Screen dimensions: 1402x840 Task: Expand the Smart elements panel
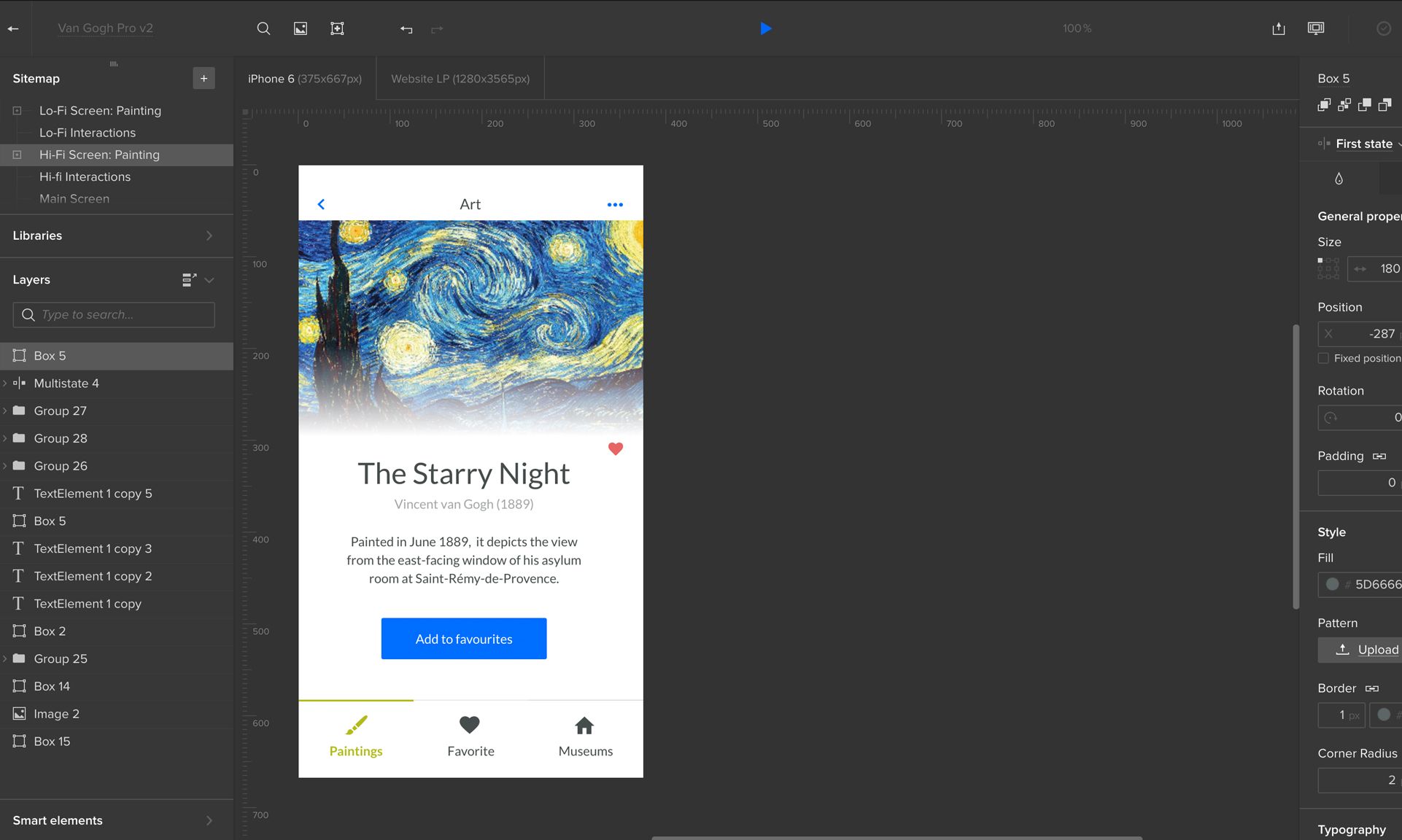[209, 820]
